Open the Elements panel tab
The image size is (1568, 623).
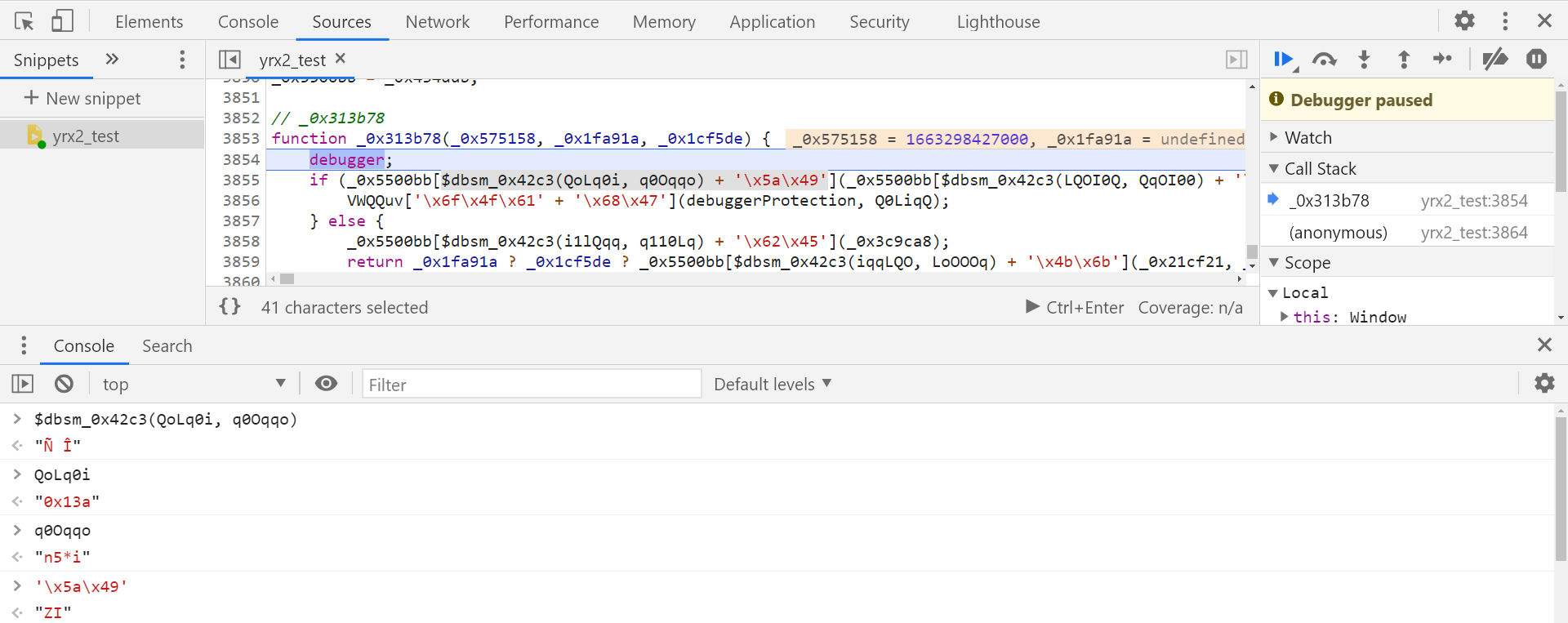tap(149, 22)
